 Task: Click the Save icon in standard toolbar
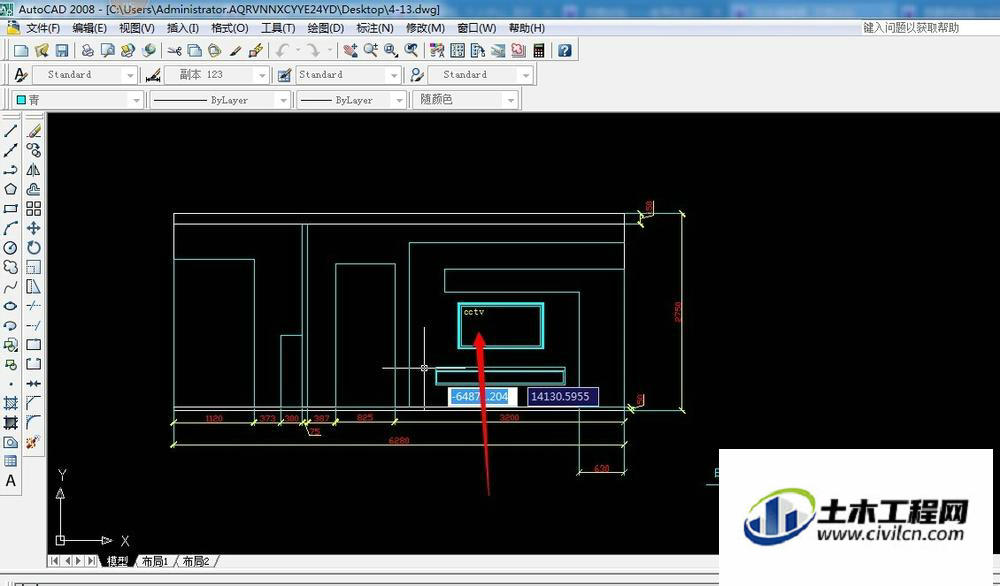point(62,50)
